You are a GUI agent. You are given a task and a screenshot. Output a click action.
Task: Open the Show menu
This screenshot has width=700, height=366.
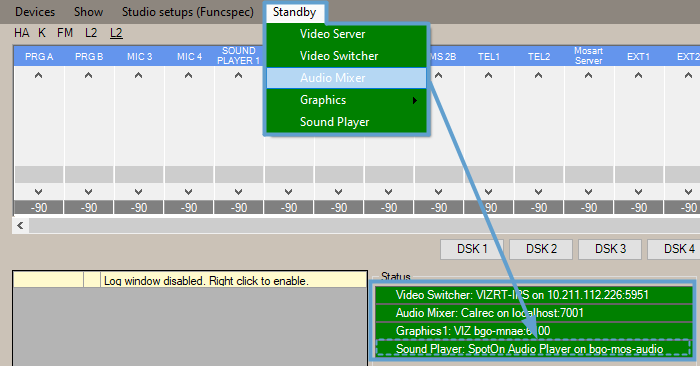pyautogui.click(x=88, y=12)
